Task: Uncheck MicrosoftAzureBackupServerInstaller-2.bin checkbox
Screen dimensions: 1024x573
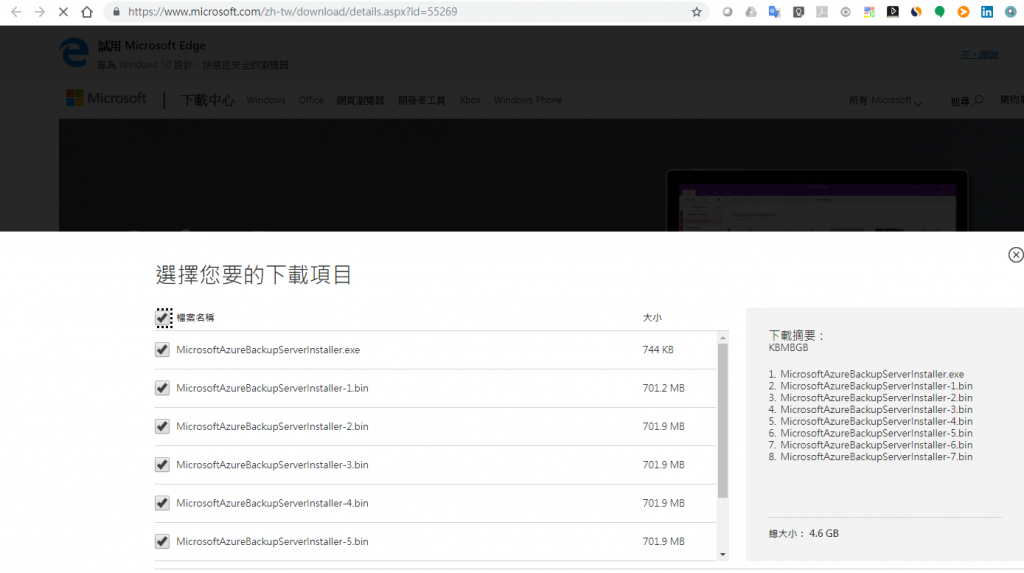Action: tap(163, 427)
